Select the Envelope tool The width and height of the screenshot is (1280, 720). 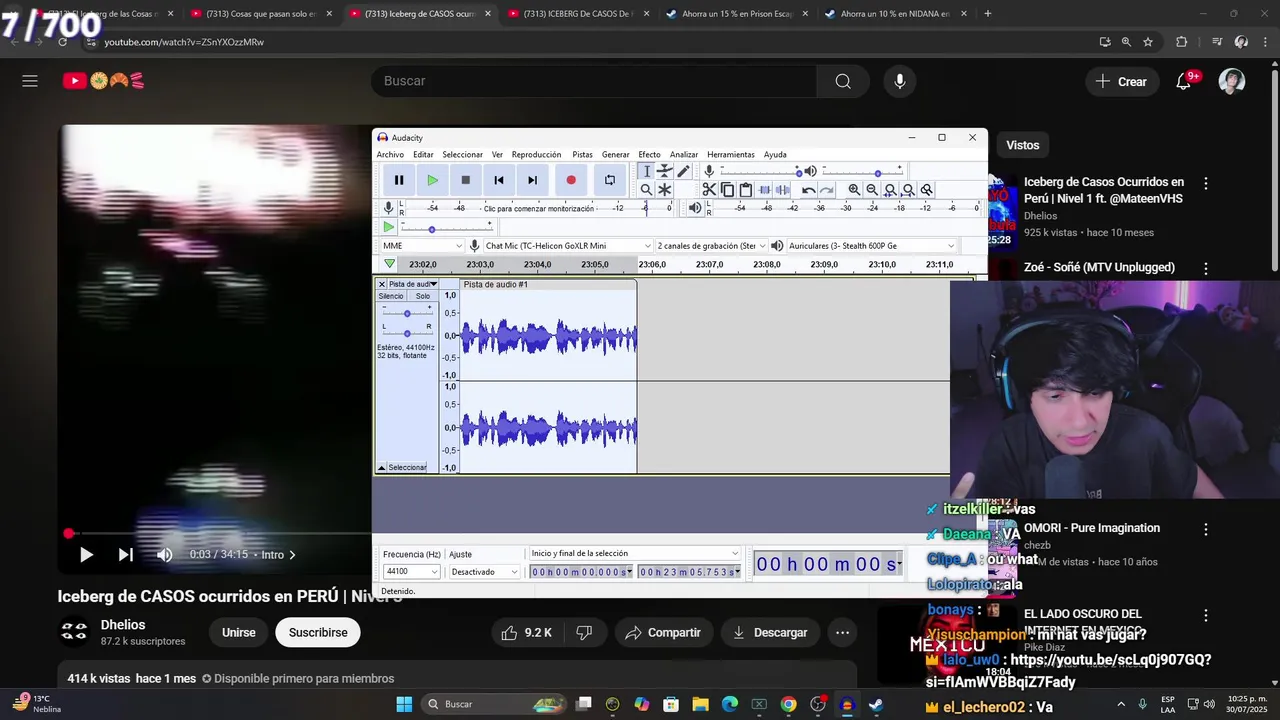pyautogui.click(x=664, y=171)
